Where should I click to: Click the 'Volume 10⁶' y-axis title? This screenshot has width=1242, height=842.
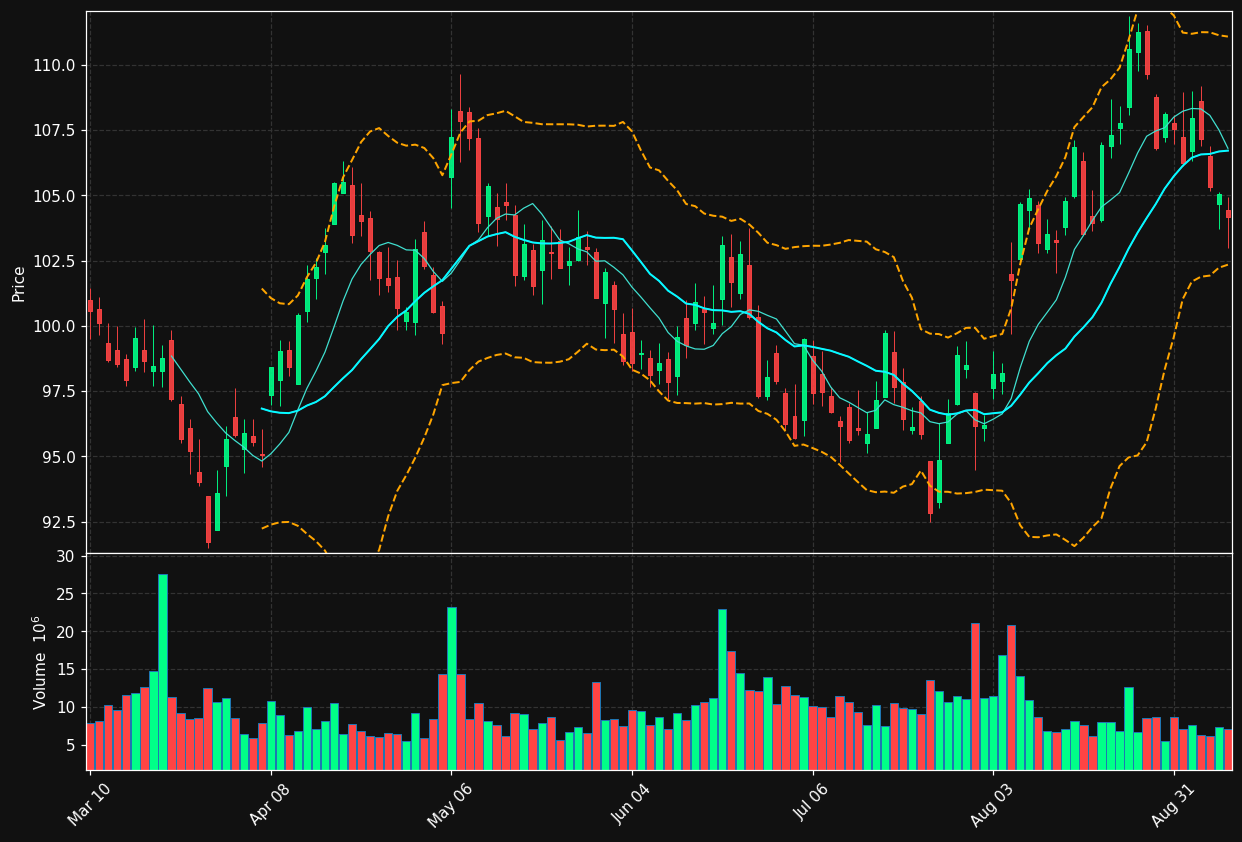tap(40, 662)
